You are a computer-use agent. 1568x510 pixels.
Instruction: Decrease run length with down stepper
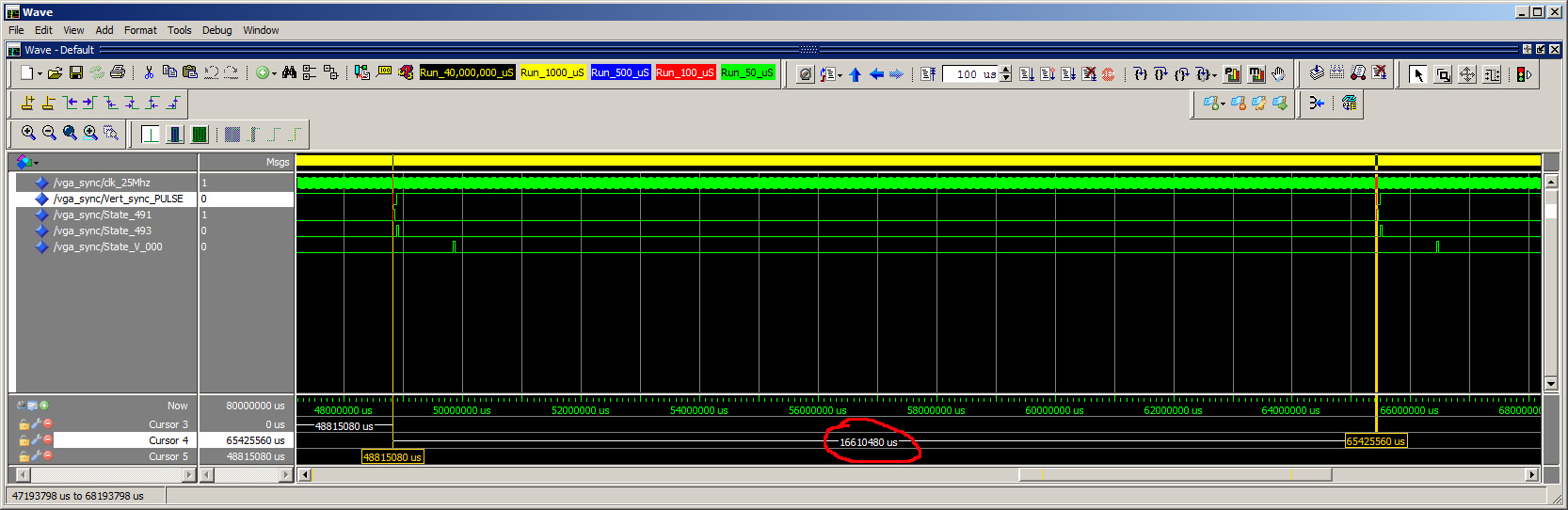point(1006,78)
